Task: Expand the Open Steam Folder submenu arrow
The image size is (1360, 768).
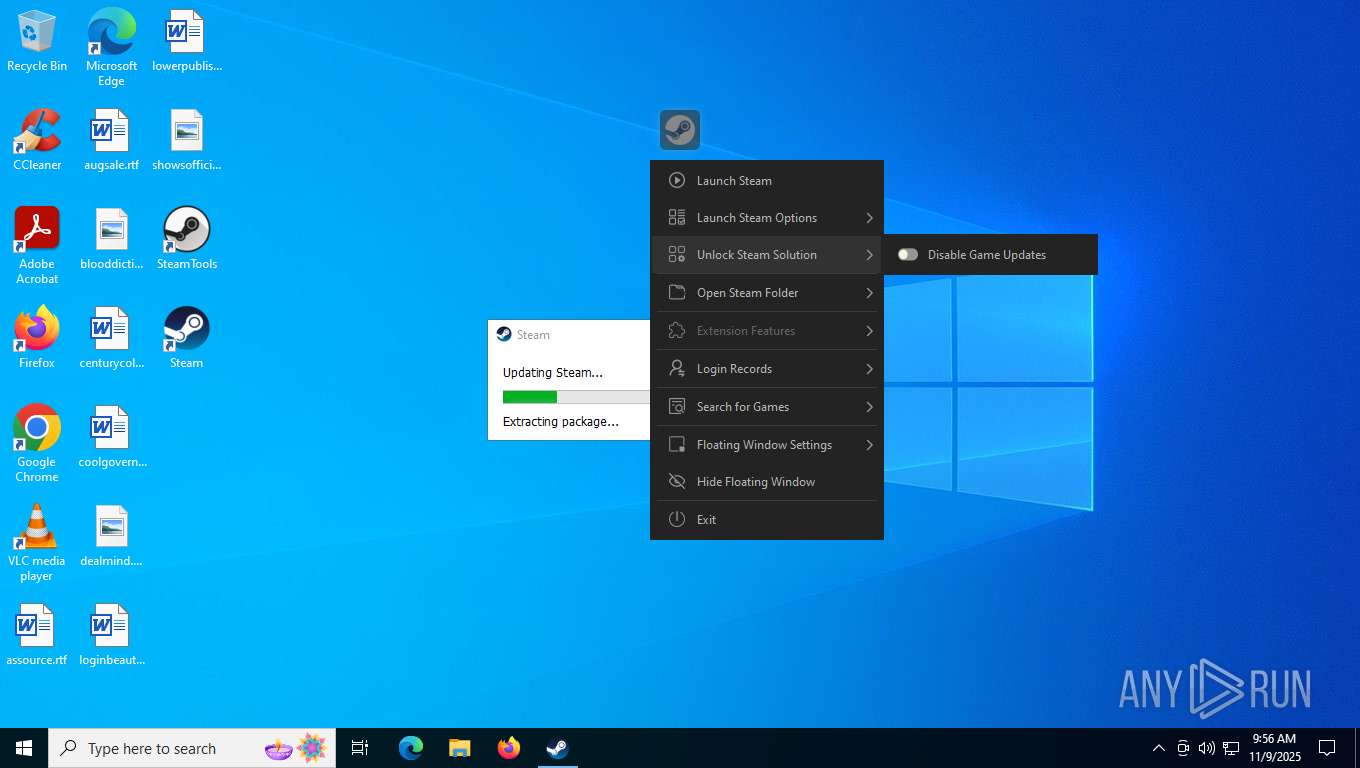Action: [869, 293]
